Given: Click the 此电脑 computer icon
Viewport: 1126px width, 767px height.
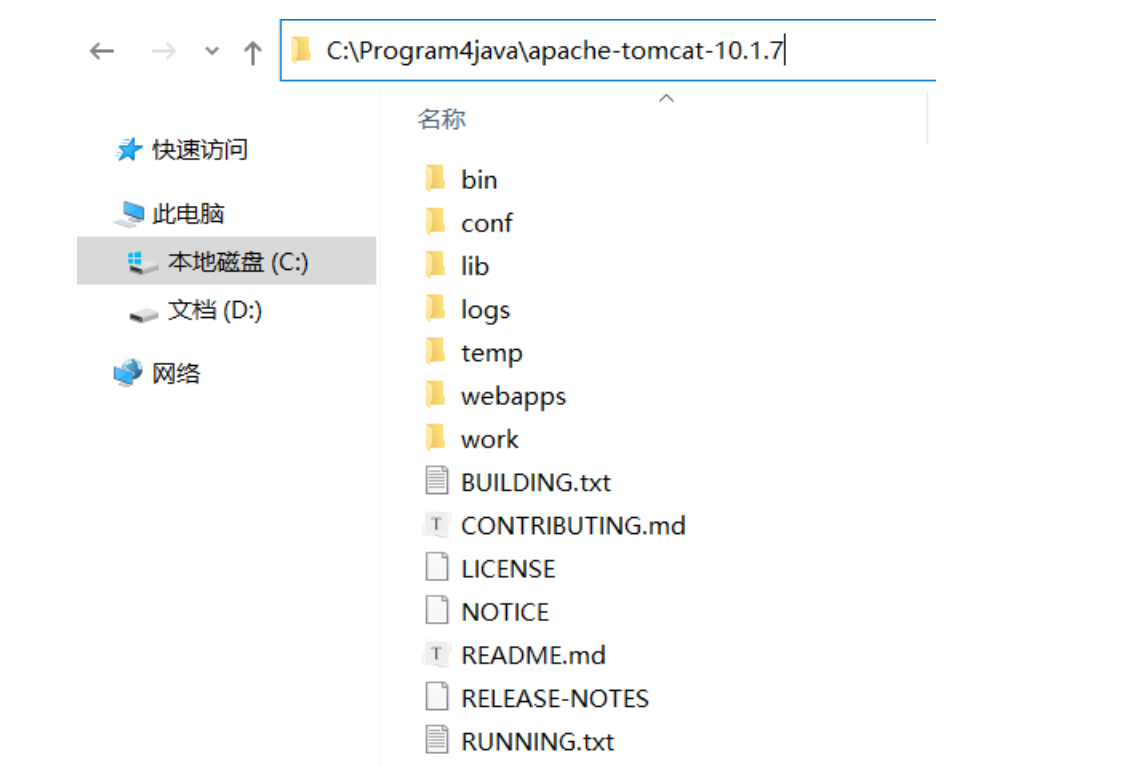Looking at the screenshot, I should tap(129, 214).
